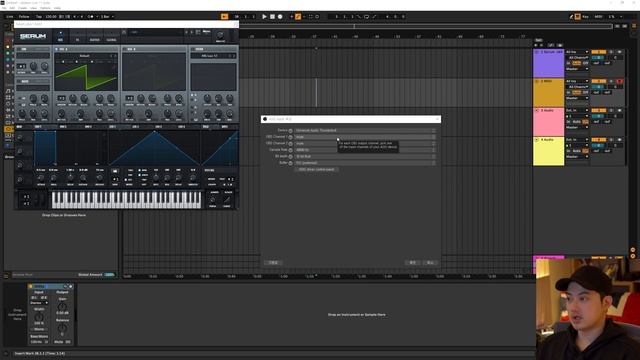Screen dimensions: 640x360
Task: Toggle the 3 Audio track activator
Action: [x=599, y=111]
